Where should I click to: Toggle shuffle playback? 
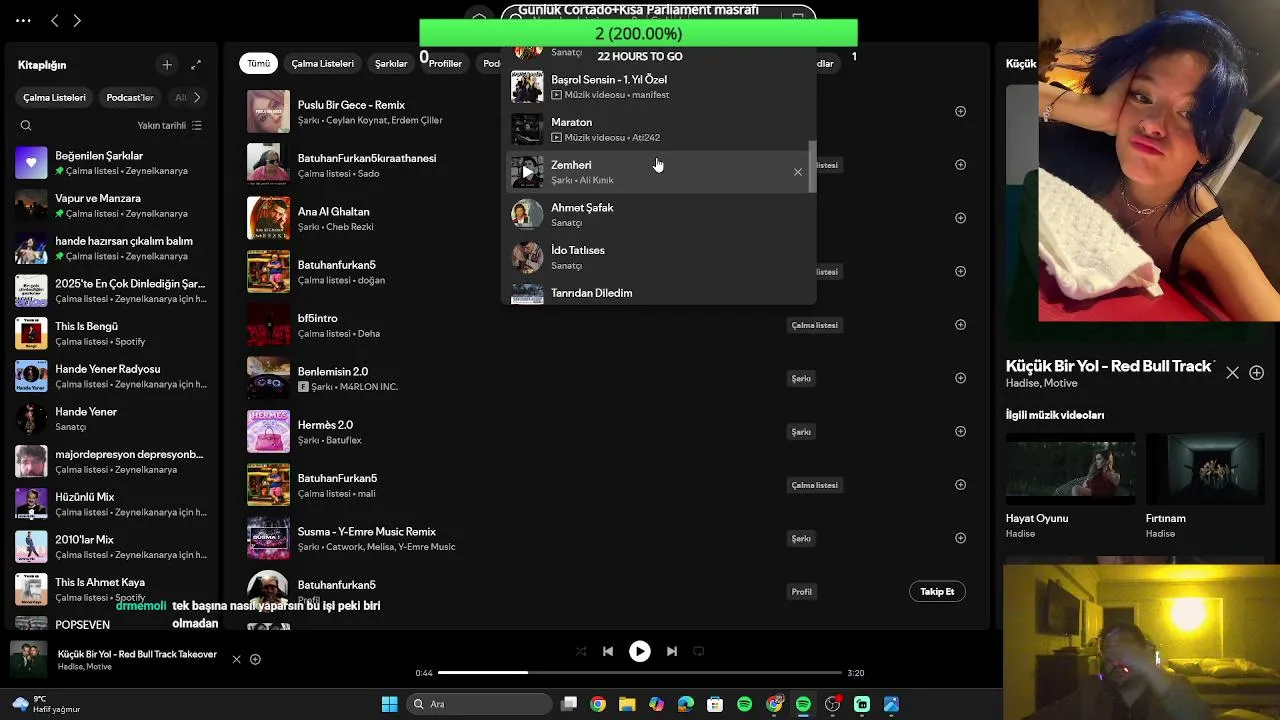pyautogui.click(x=581, y=651)
